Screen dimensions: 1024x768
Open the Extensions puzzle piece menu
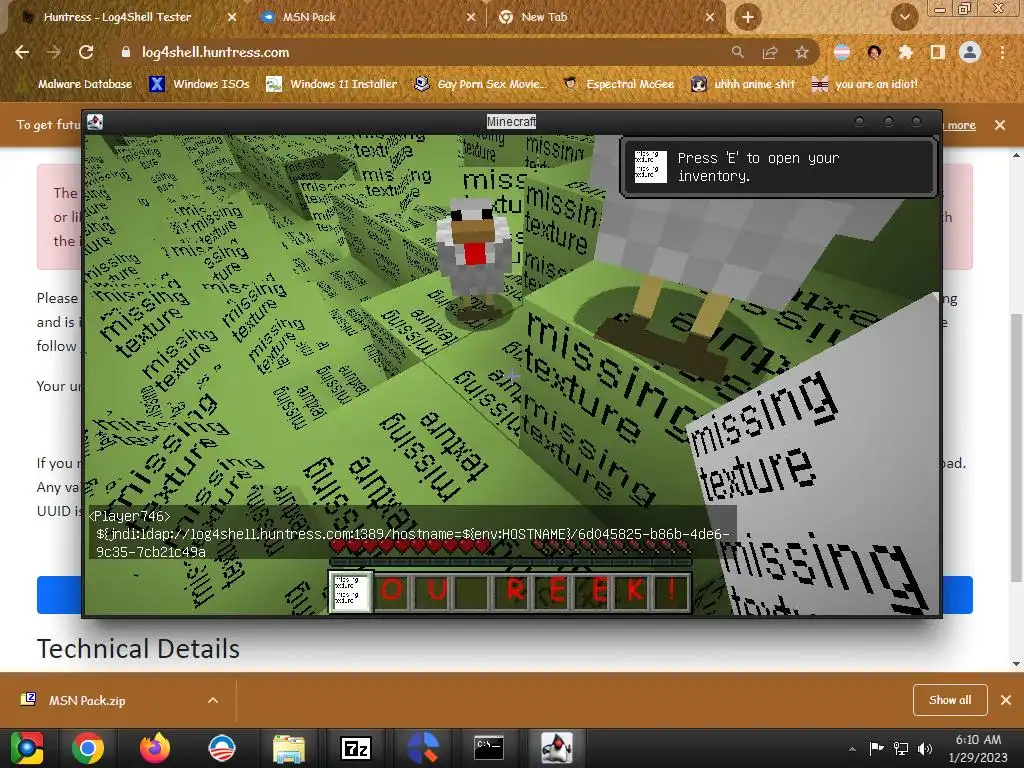tap(905, 52)
